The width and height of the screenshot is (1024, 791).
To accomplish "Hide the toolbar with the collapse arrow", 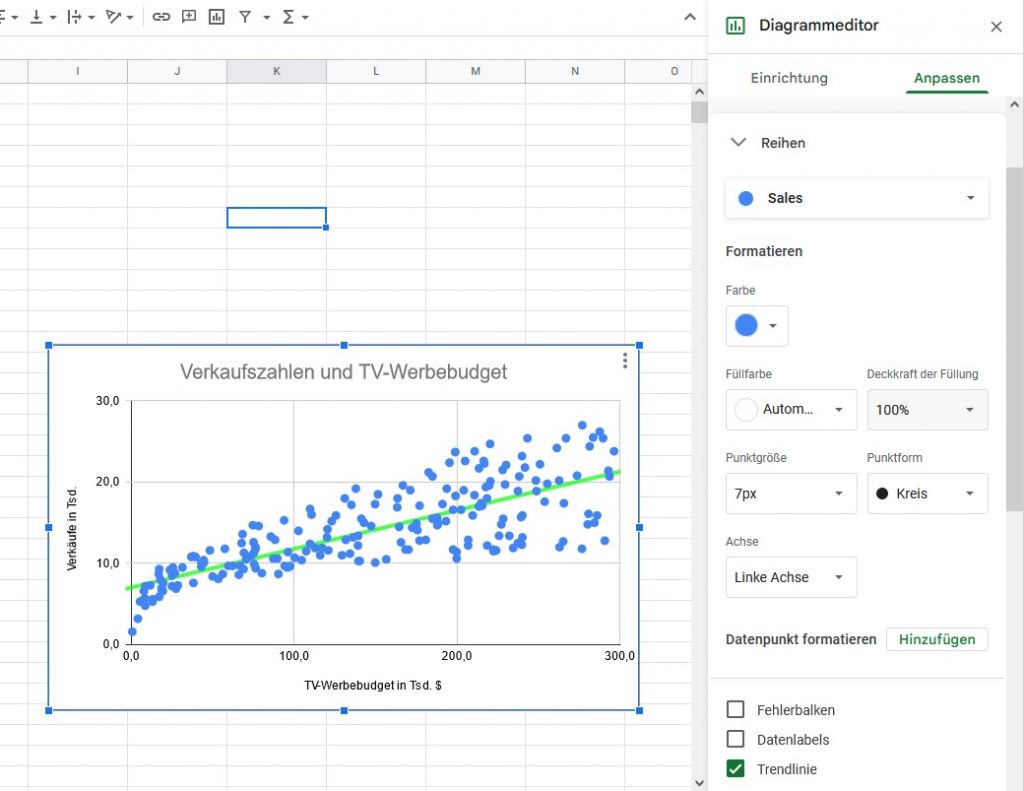I will [x=689, y=17].
